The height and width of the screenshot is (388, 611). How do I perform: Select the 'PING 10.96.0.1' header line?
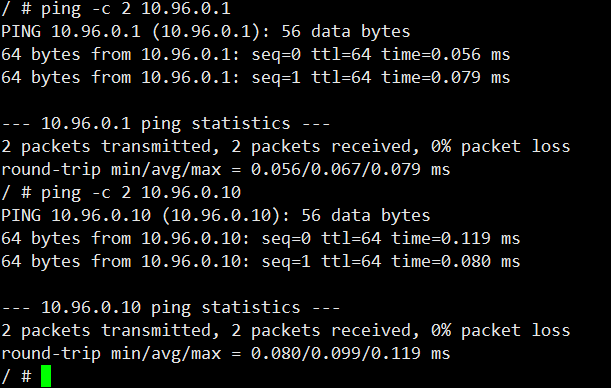(x=206, y=32)
